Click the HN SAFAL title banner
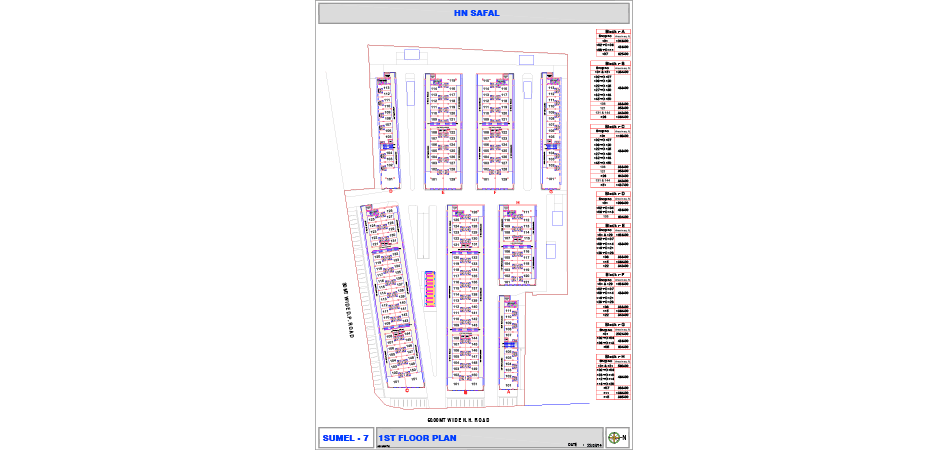Viewport: 950px width, 450px height. [474, 13]
